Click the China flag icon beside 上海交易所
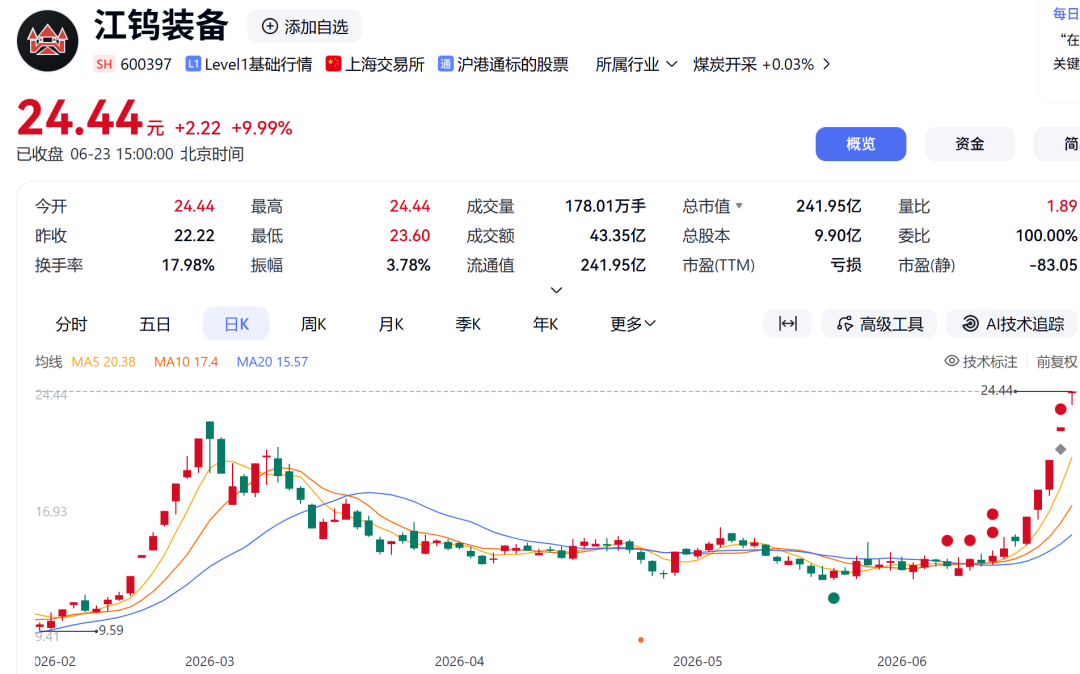The image size is (1080, 674). pos(333,64)
